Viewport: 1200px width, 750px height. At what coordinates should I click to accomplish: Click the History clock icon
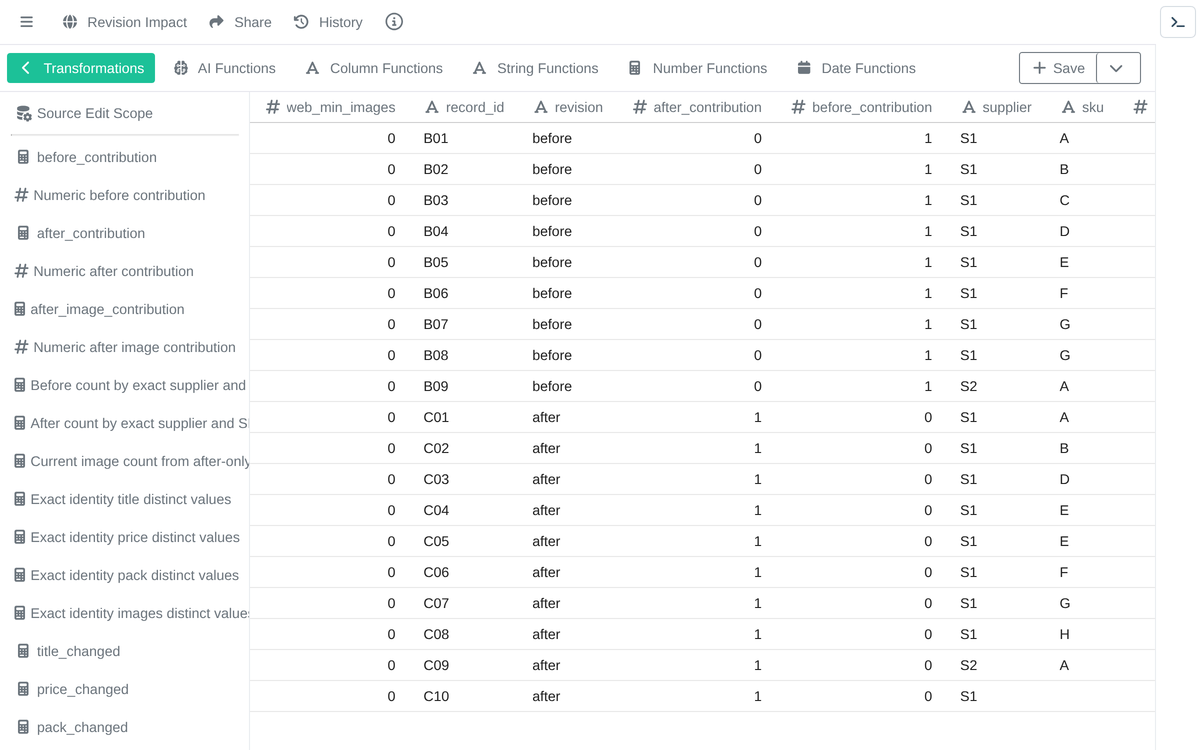coord(301,22)
